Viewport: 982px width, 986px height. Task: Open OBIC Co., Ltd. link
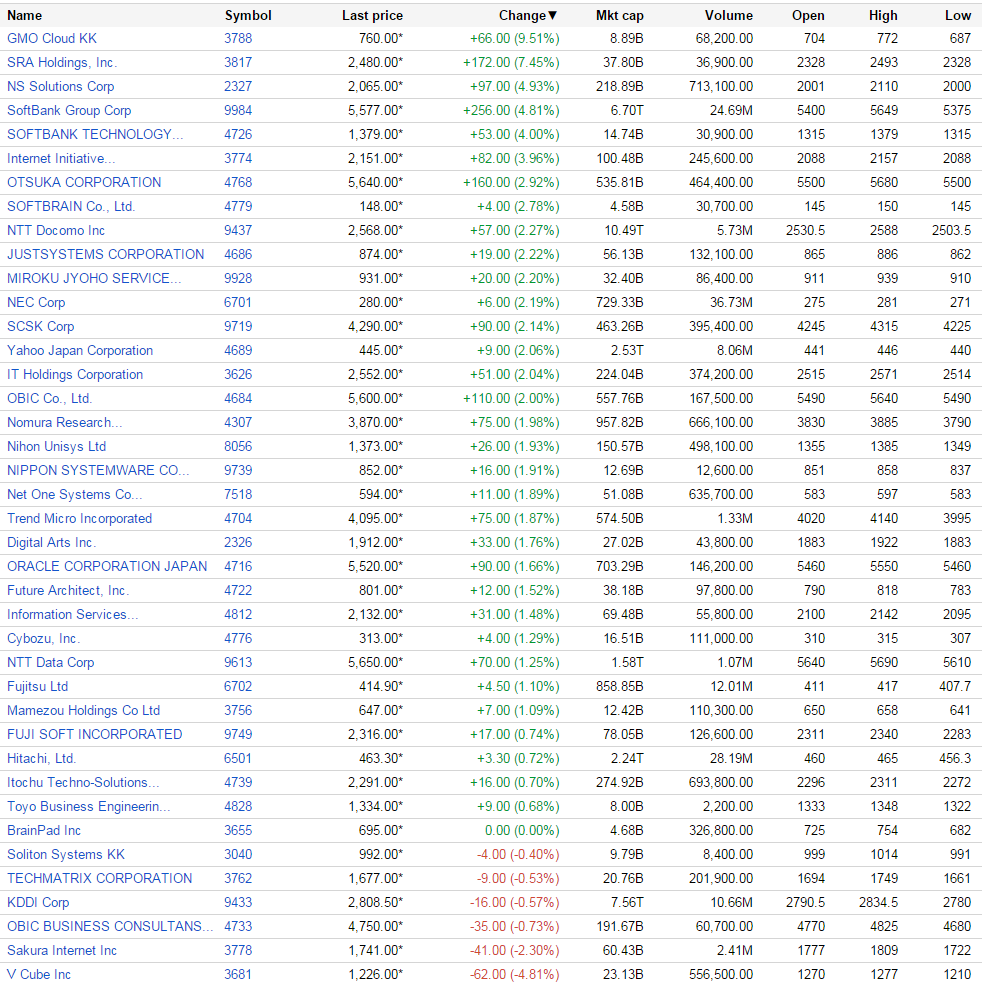tap(49, 399)
